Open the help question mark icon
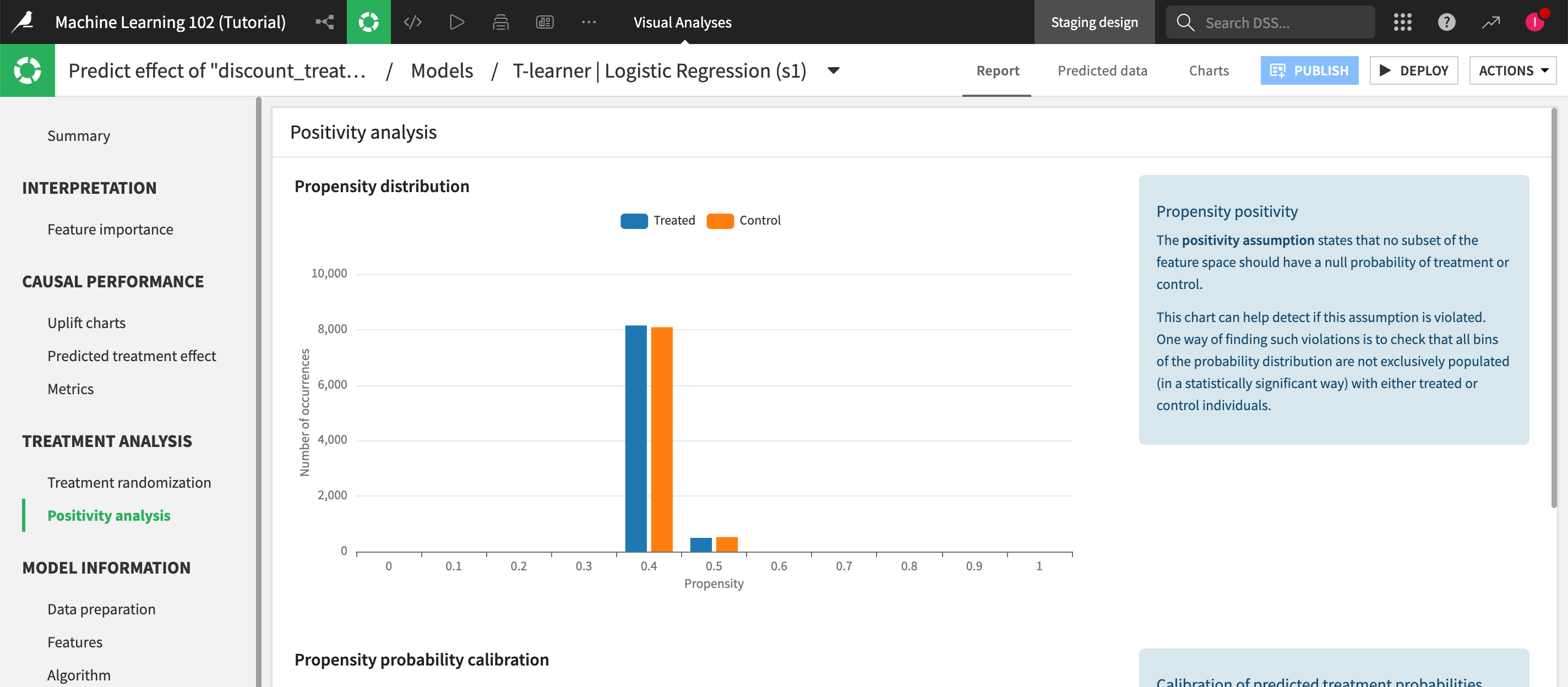Screen dimensions: 1568x687 tap(1446, 22)
